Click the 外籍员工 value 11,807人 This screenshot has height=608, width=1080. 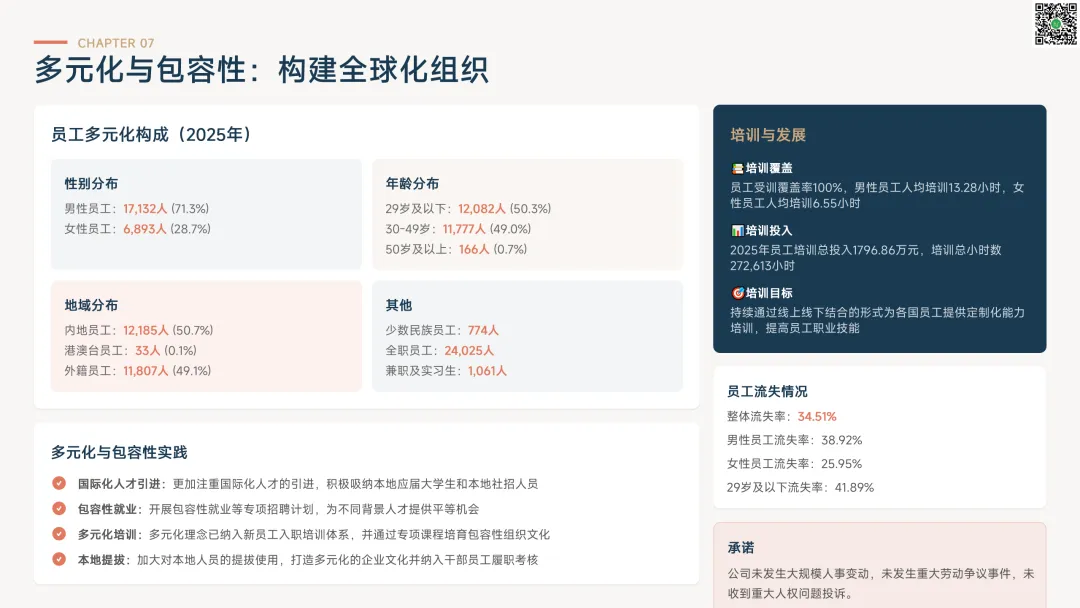tap(146, 370)
